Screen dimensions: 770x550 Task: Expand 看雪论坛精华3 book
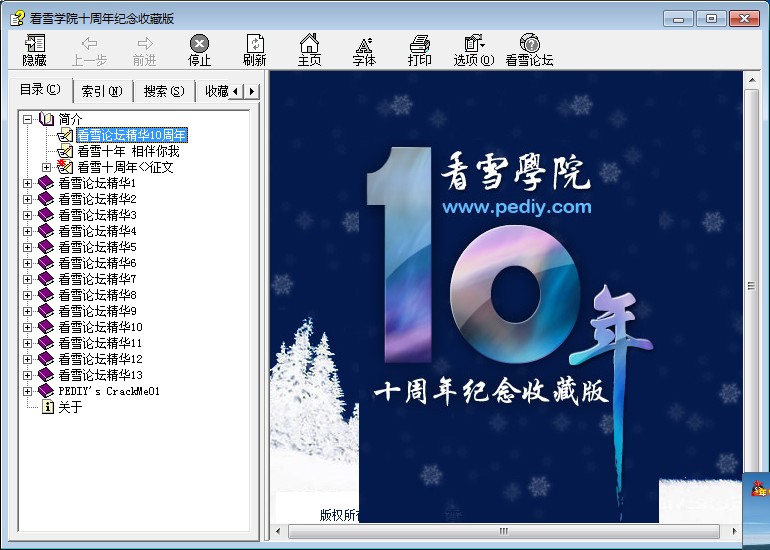[28, 215]
